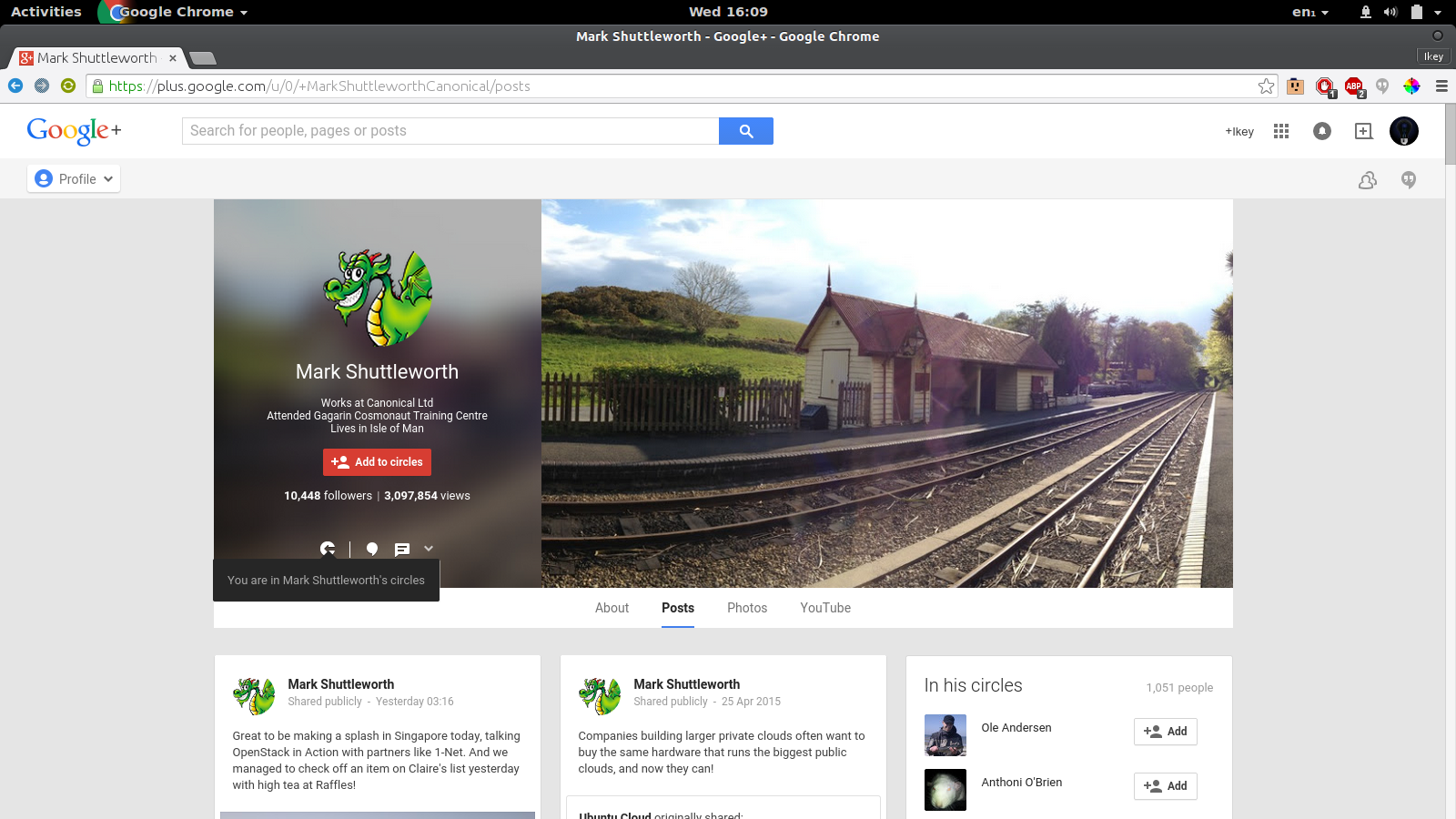
Task: Click the dragon profile picture
Action: click(x=378, y=298)
